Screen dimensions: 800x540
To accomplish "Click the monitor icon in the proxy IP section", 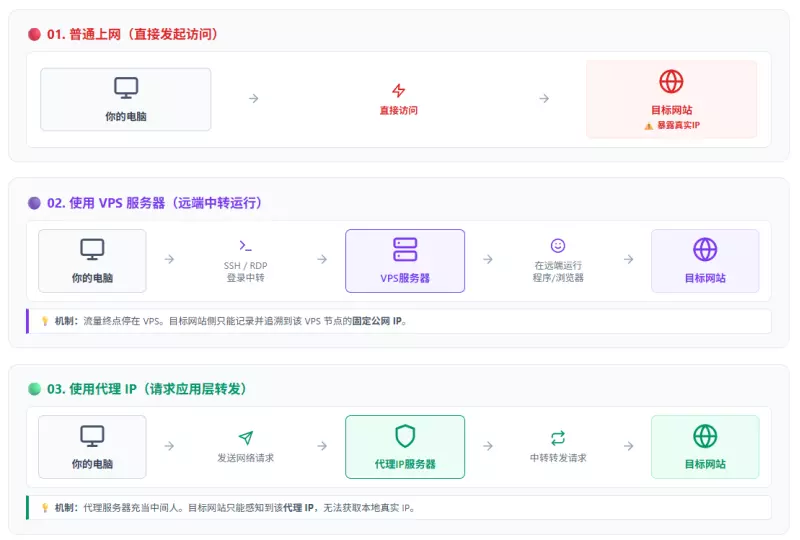I will point(92,436).
